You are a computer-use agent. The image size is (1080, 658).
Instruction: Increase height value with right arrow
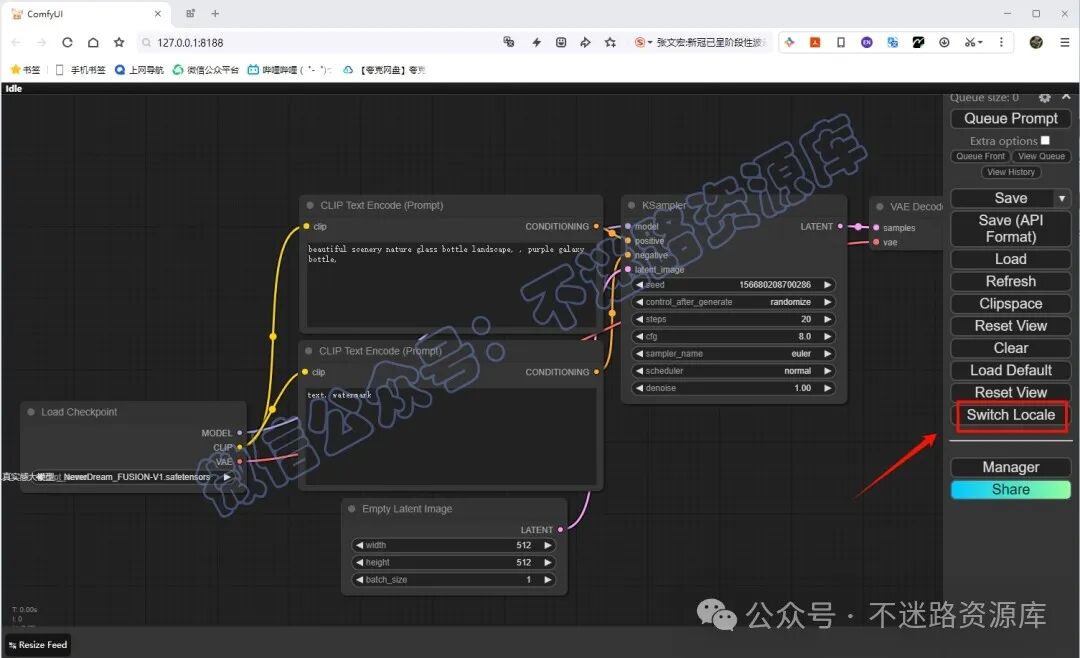coord(548,562)
